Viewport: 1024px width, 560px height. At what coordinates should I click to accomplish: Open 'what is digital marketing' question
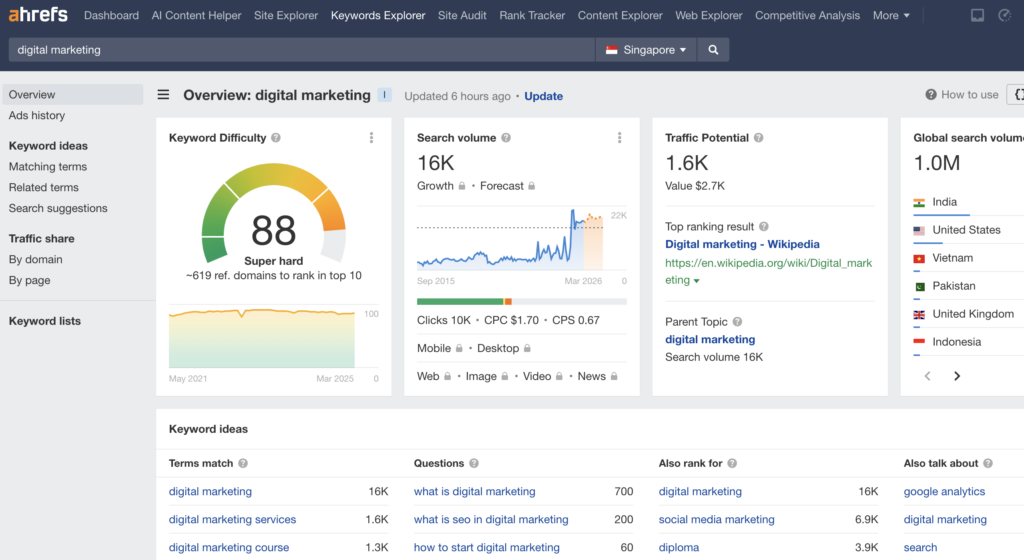[474, 491]
